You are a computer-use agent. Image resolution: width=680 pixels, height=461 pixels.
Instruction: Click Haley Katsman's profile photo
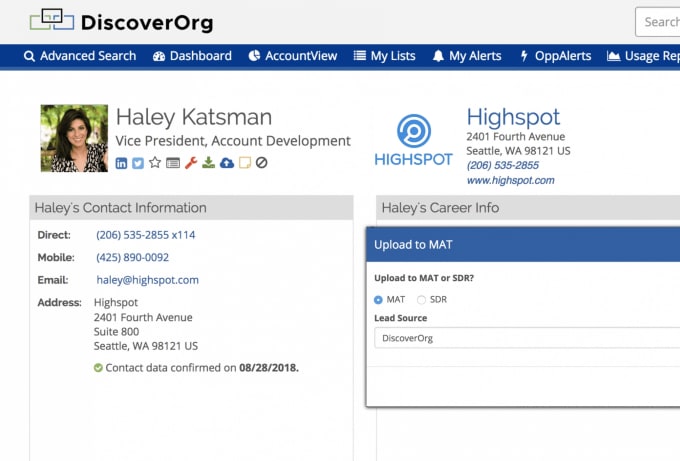(74, 138)
